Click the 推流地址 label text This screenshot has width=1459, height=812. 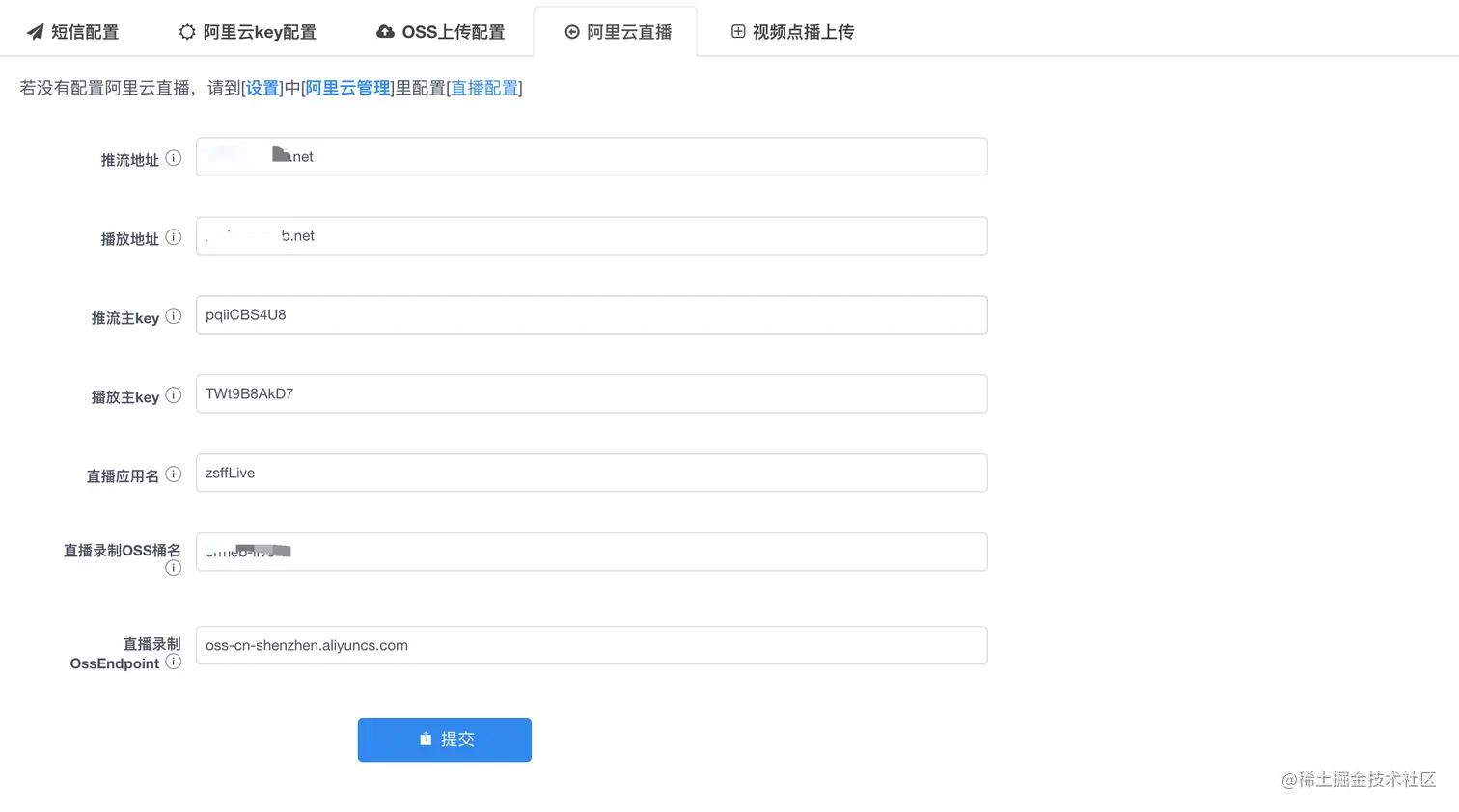tap(130, 160)
